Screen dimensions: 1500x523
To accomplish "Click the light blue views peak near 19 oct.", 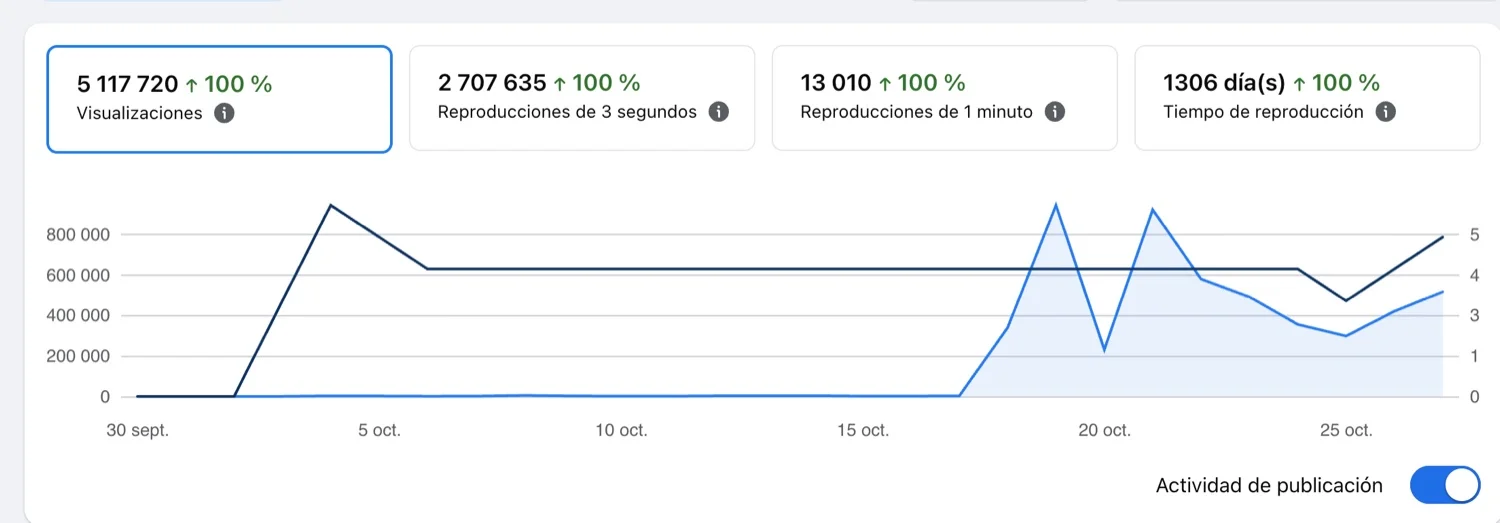I will pyautogui.click(x=1055, y=206).
